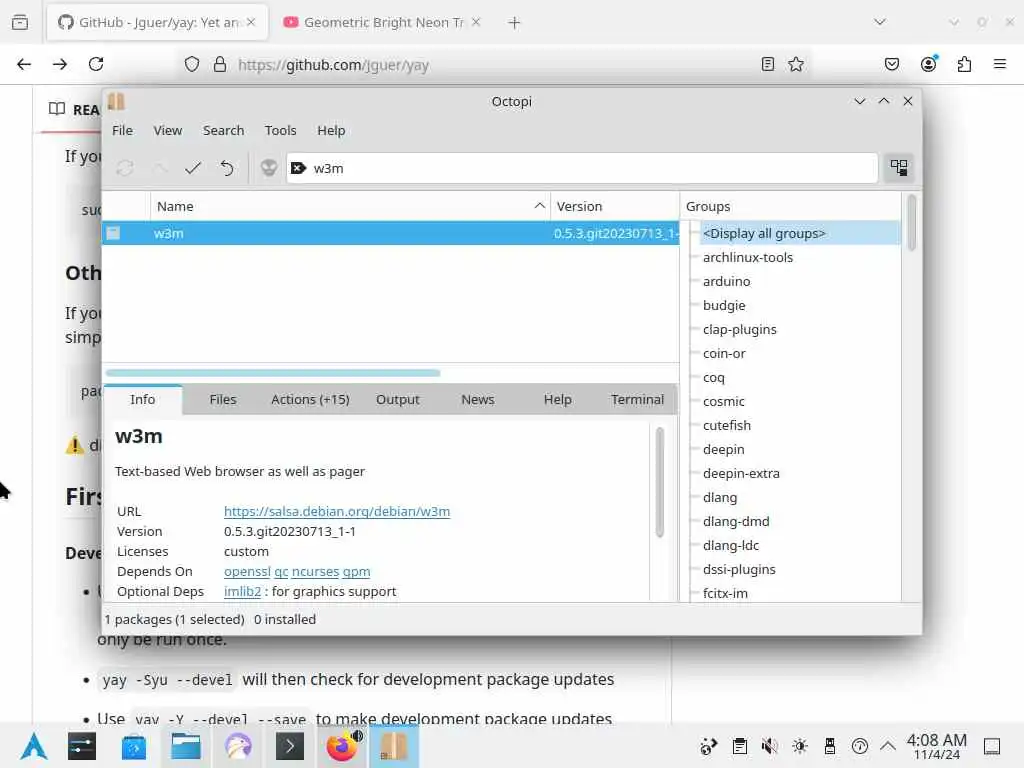Open brightness tray icon
The width and height of the screenshot is (1024, 768).
pyautogui.click(x=799, y=746)
